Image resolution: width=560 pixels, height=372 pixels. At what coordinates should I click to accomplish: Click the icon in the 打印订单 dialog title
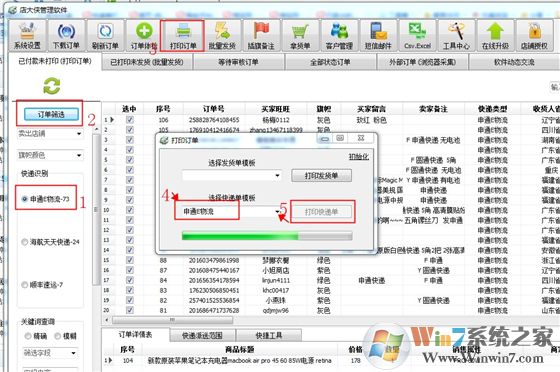tap(164, 140)
